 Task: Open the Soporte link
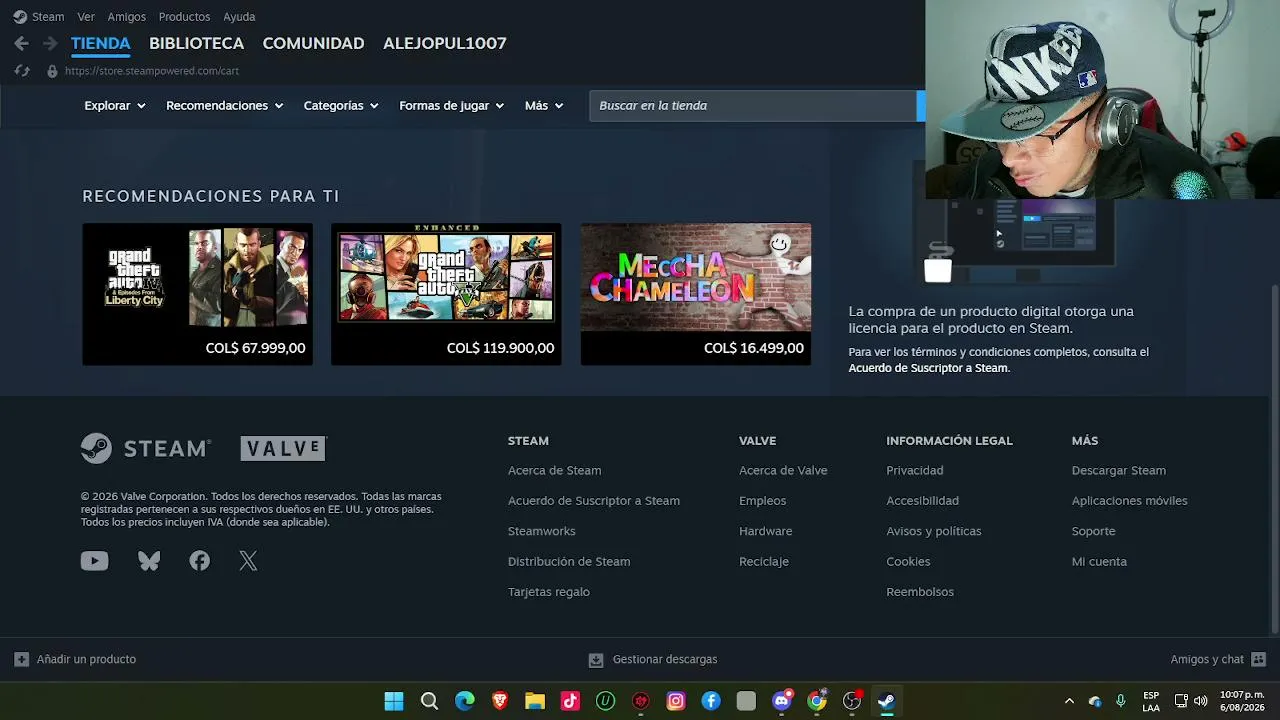pos(1093,531)
